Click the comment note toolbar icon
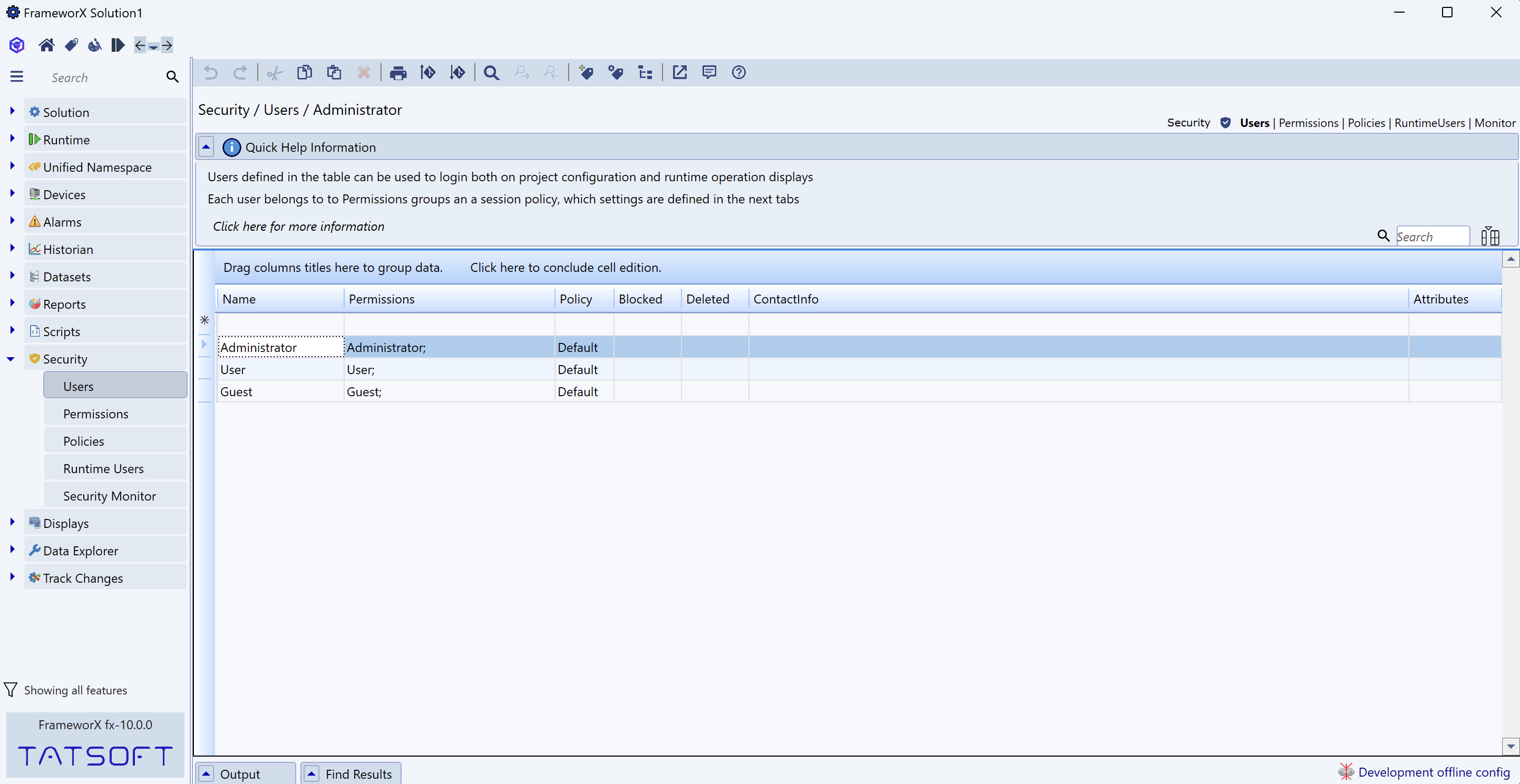 tap(709, 73)
